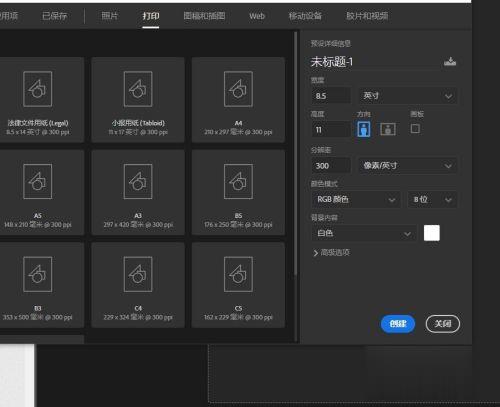Enable the 画板 artboard checkbox

[415, 128]
